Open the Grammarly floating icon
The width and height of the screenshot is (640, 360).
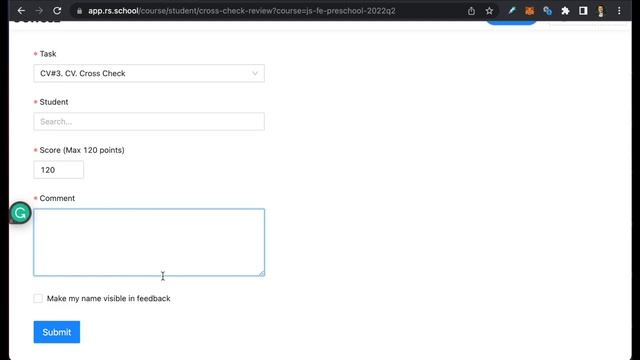[20, 213]
